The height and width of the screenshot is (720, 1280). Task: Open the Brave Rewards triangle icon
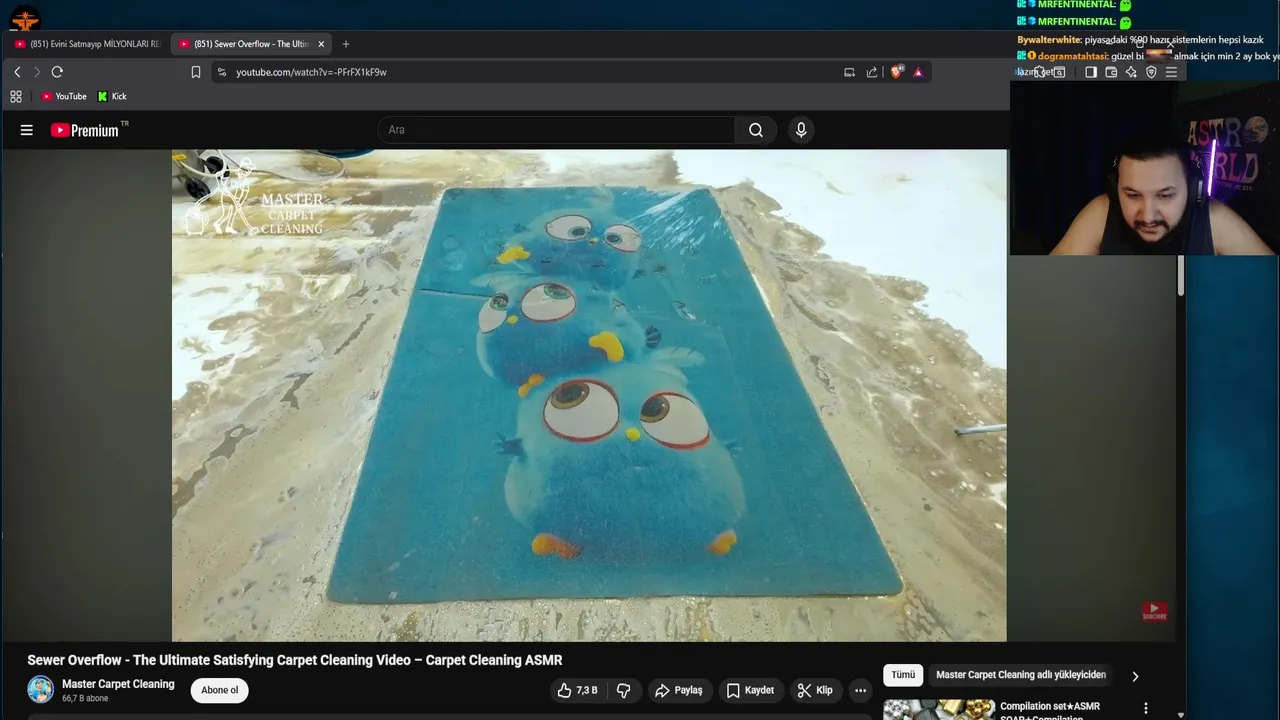918,72
